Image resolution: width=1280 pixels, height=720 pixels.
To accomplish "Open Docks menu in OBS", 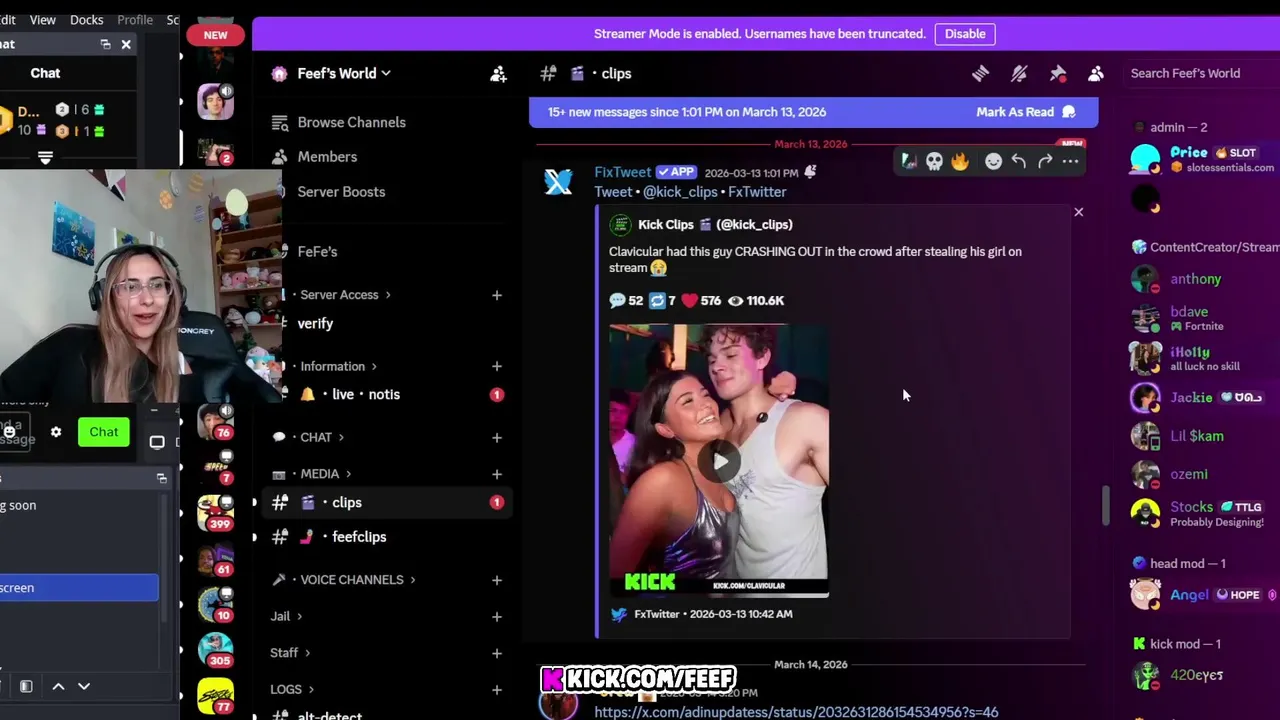I will point(86,20).
